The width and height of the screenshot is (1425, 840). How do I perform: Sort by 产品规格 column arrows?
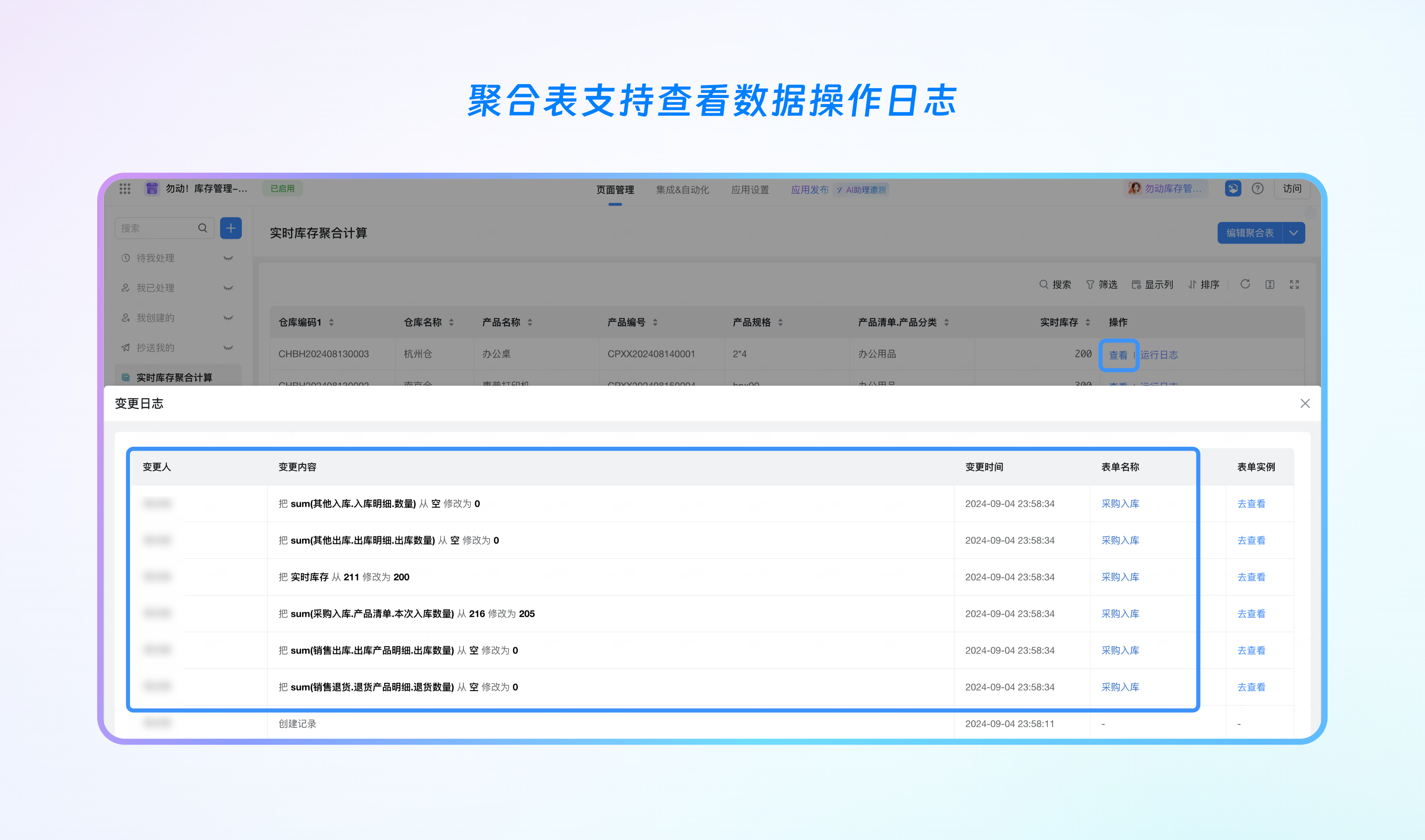pos(780,322)
